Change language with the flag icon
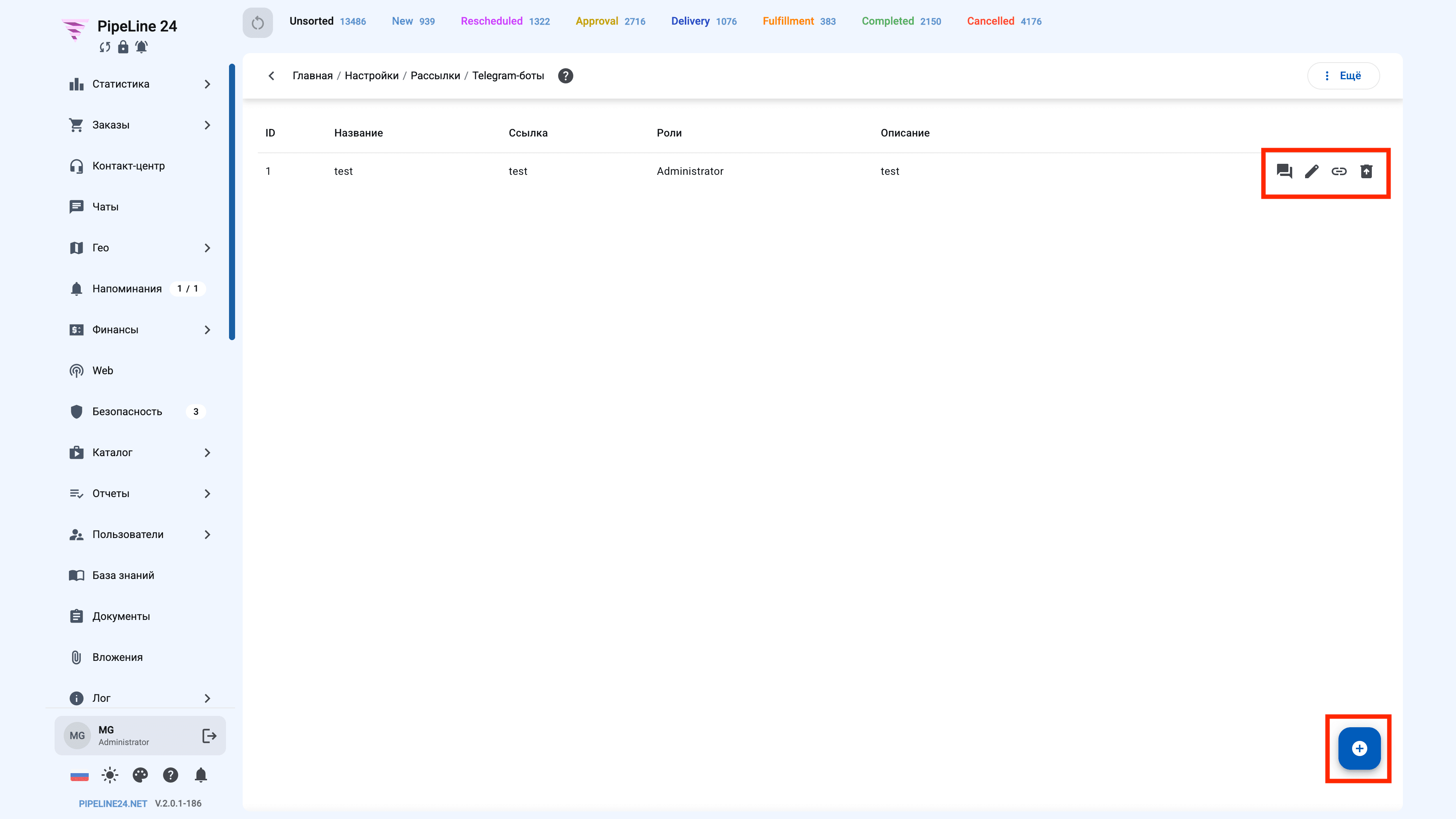 79,775
